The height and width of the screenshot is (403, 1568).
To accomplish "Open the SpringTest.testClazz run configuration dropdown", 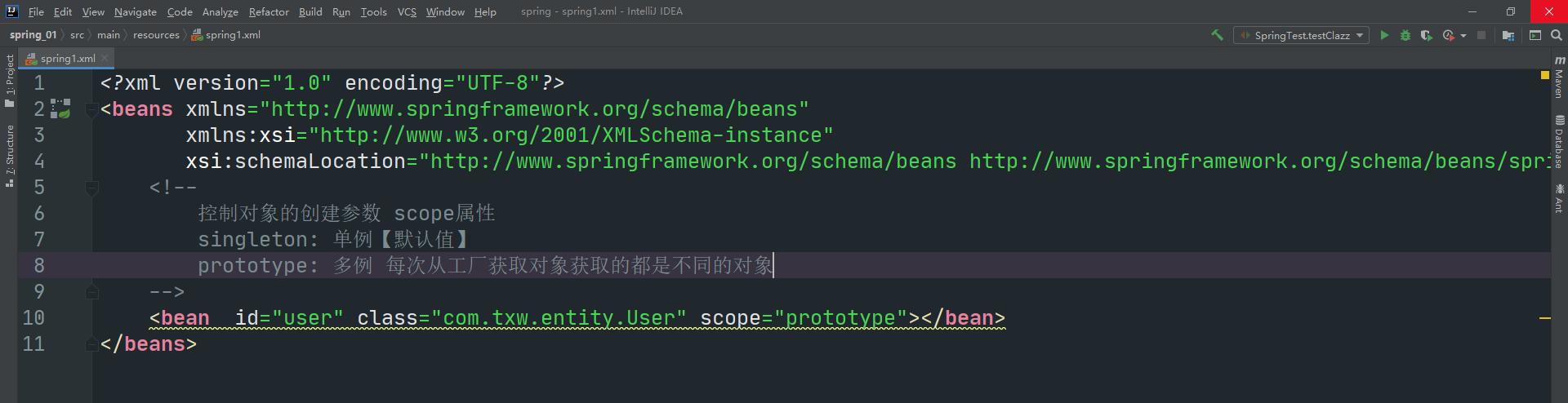I will (x=1301, y=35).
